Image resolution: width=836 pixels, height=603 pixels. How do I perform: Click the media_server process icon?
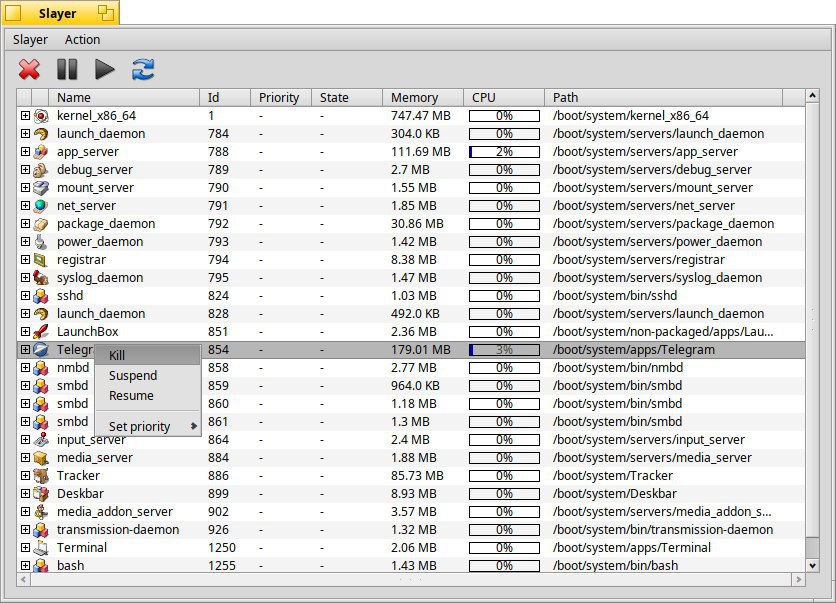(41, 458)
